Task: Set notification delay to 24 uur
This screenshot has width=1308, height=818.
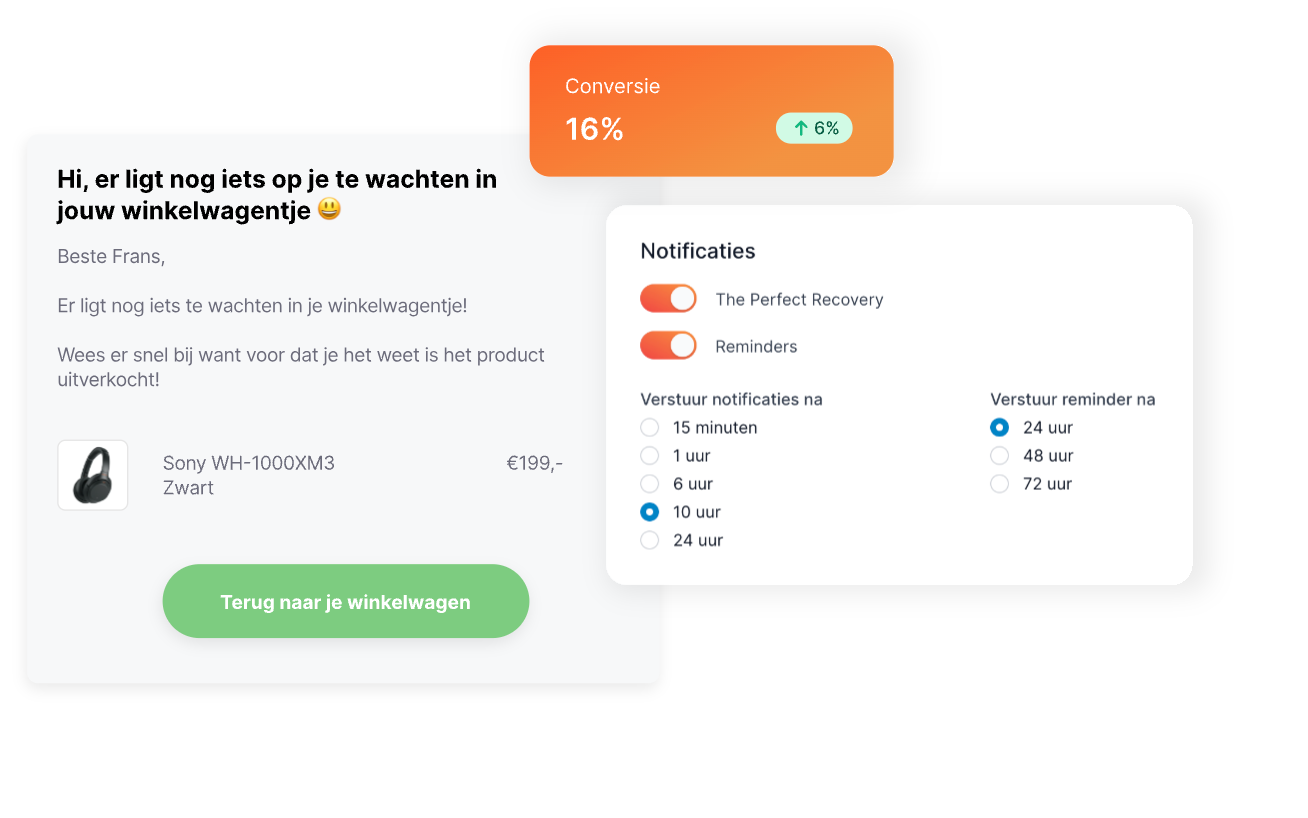Action: 650,540
